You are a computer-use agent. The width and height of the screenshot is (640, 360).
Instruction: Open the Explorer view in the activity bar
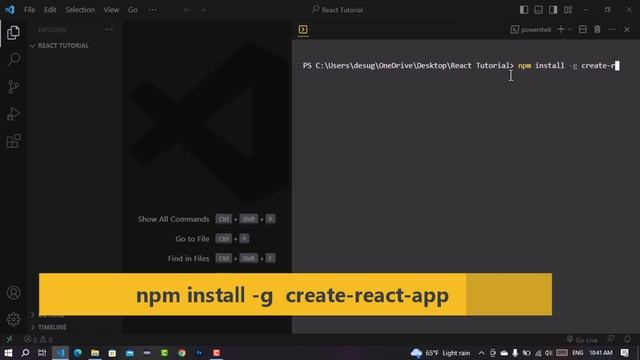13,33
